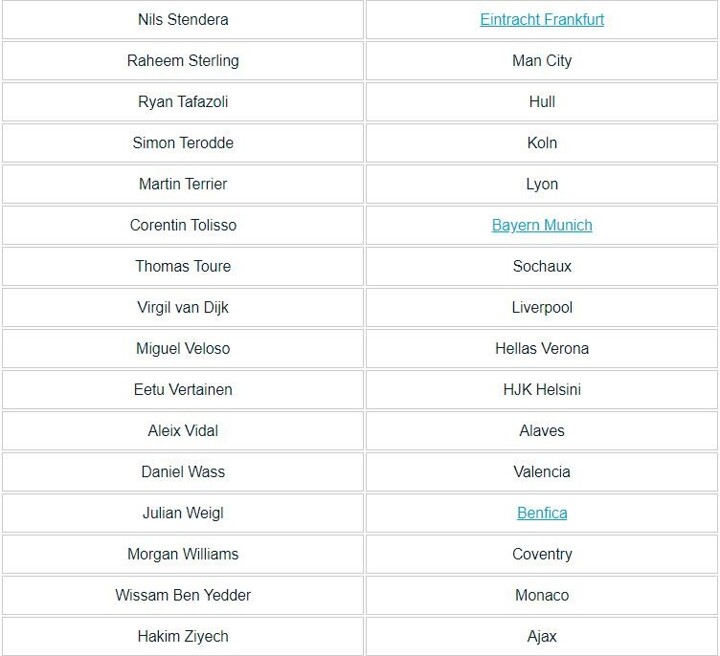Image resolution: width=720 pixels, height=656 pixels.
Task: Select the Man City cell
Action: coord(541,60)
